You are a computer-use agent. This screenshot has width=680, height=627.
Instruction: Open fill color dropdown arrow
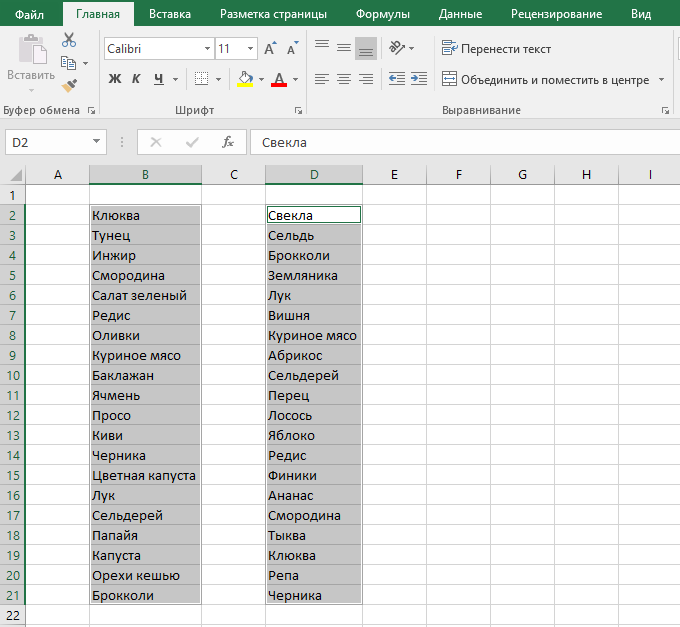(x=261, y=79)
